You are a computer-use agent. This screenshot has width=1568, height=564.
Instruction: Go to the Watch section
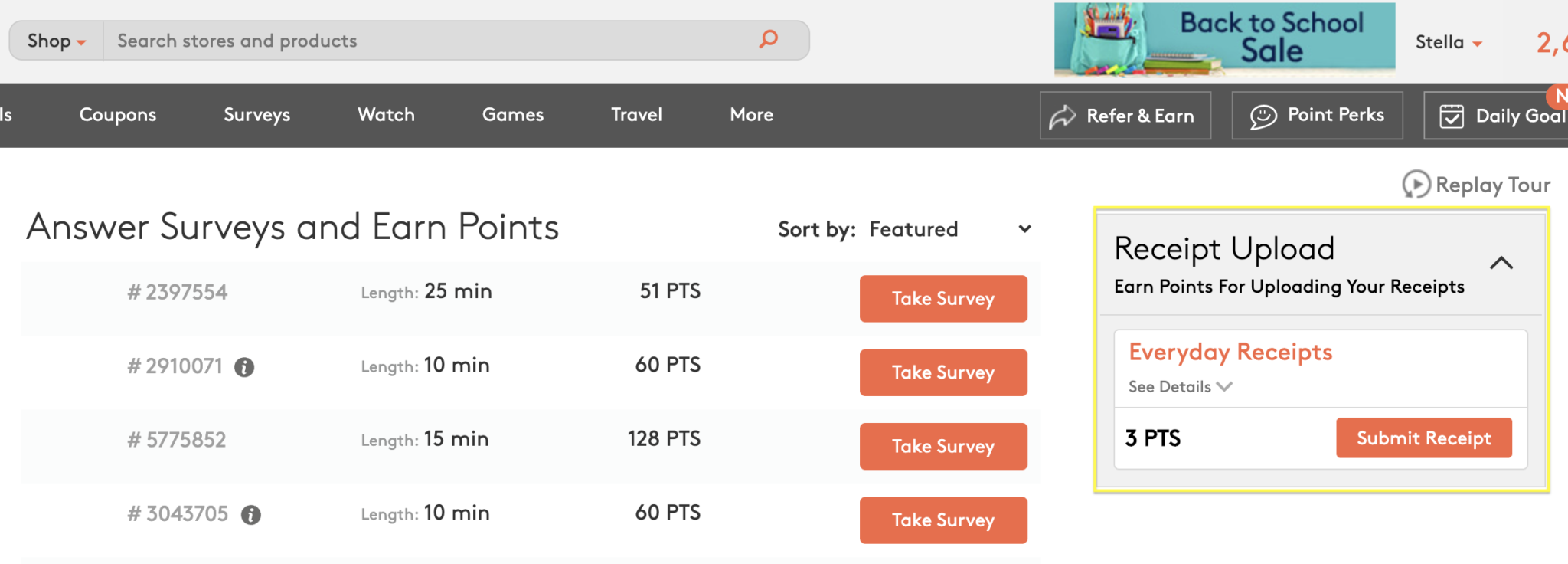tap(386, 115)
